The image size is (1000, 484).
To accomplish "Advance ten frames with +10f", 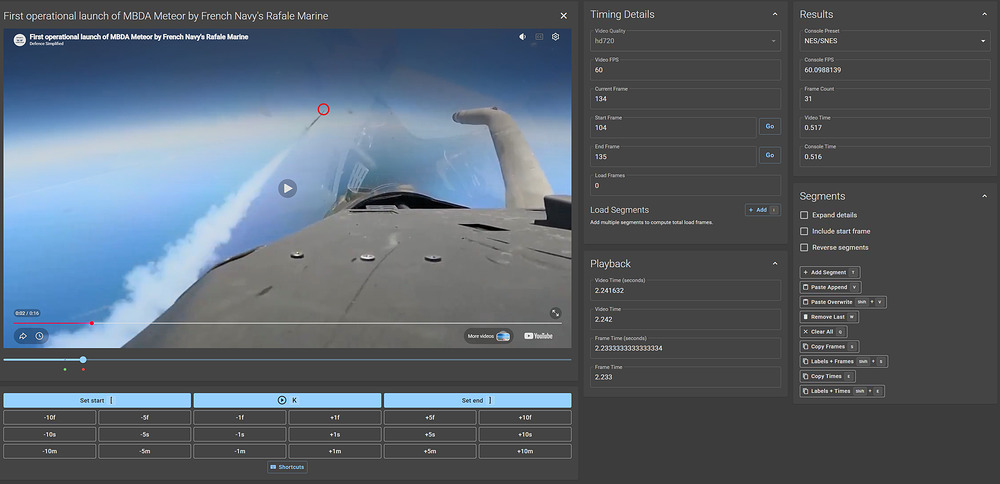I will [x=525, y=418].
